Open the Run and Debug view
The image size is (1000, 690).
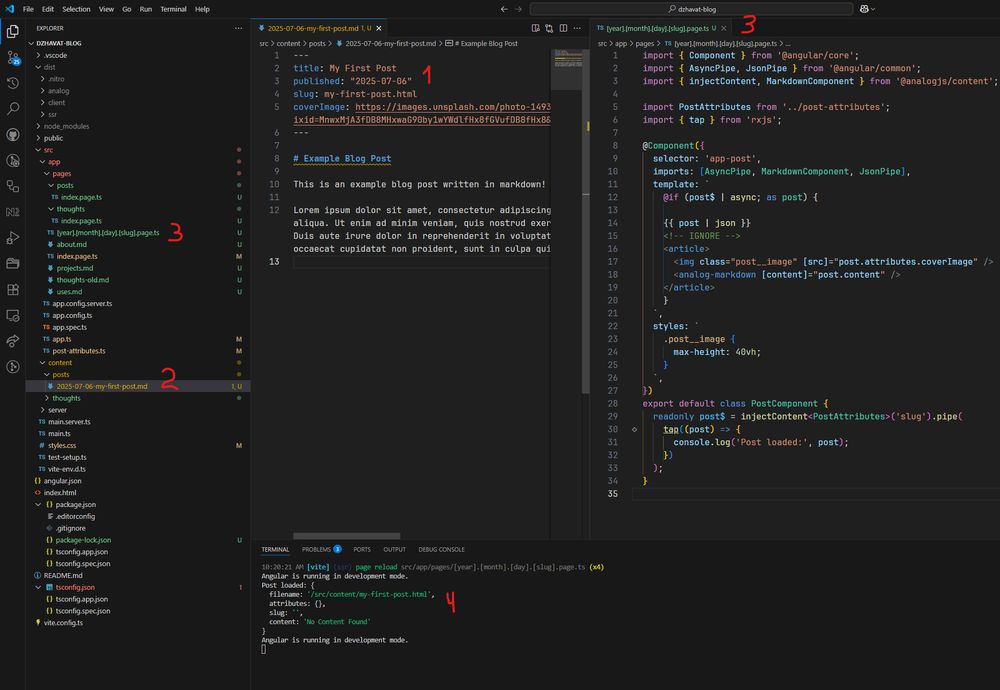point(13,238)
